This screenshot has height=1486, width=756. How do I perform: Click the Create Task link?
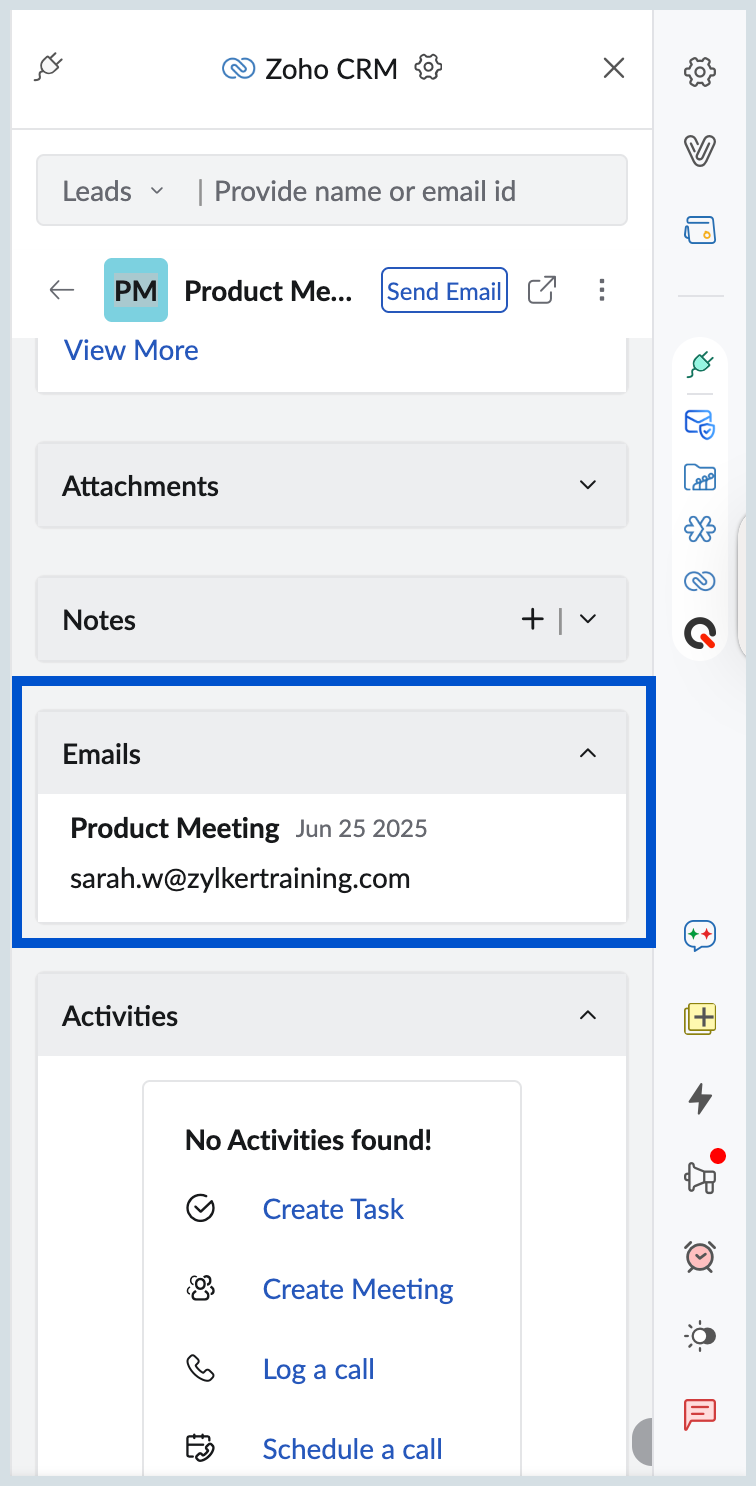(x=333, y=1209)
